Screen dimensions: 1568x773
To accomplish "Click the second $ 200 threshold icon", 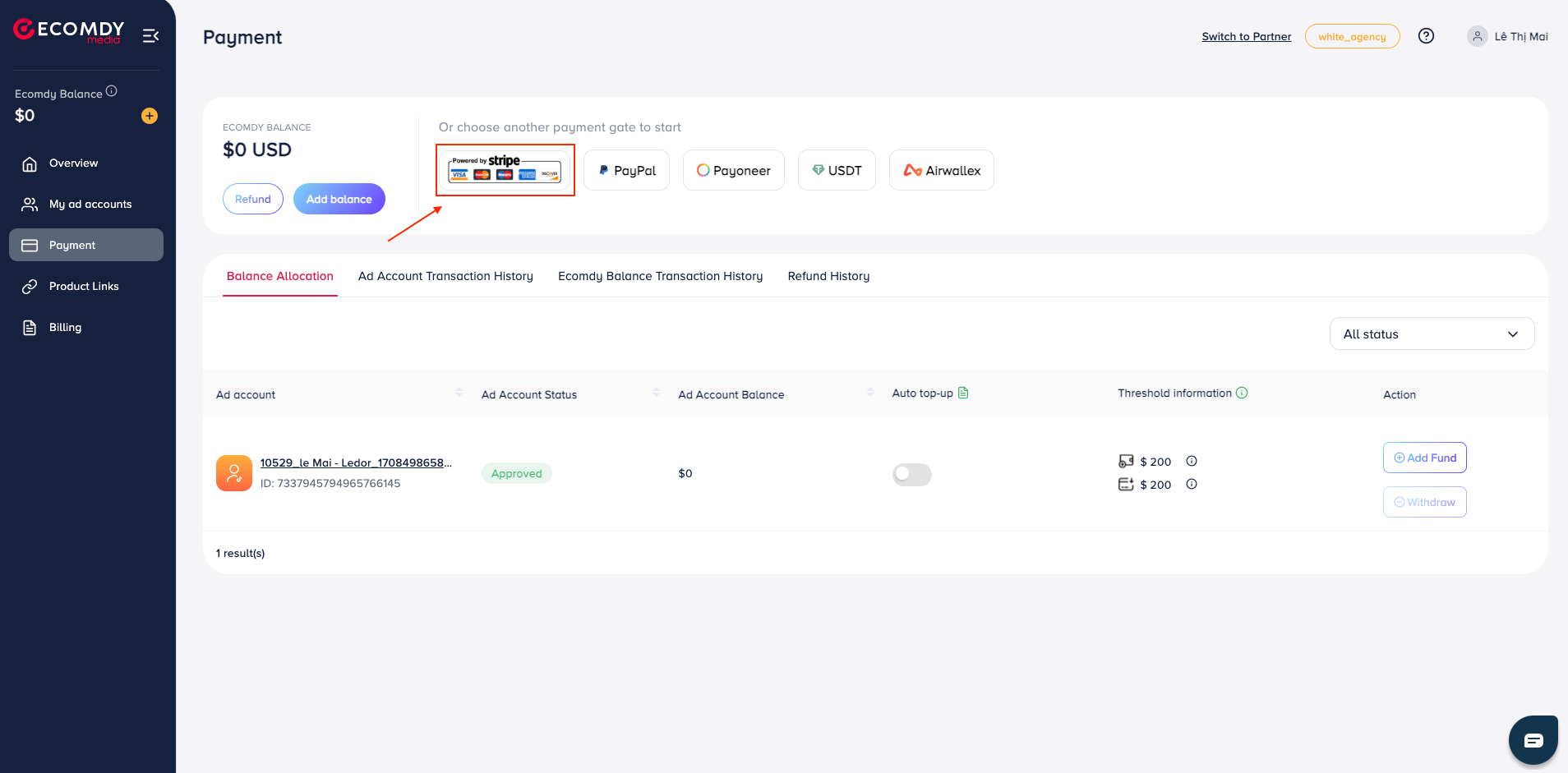I will pos(1126,484).
